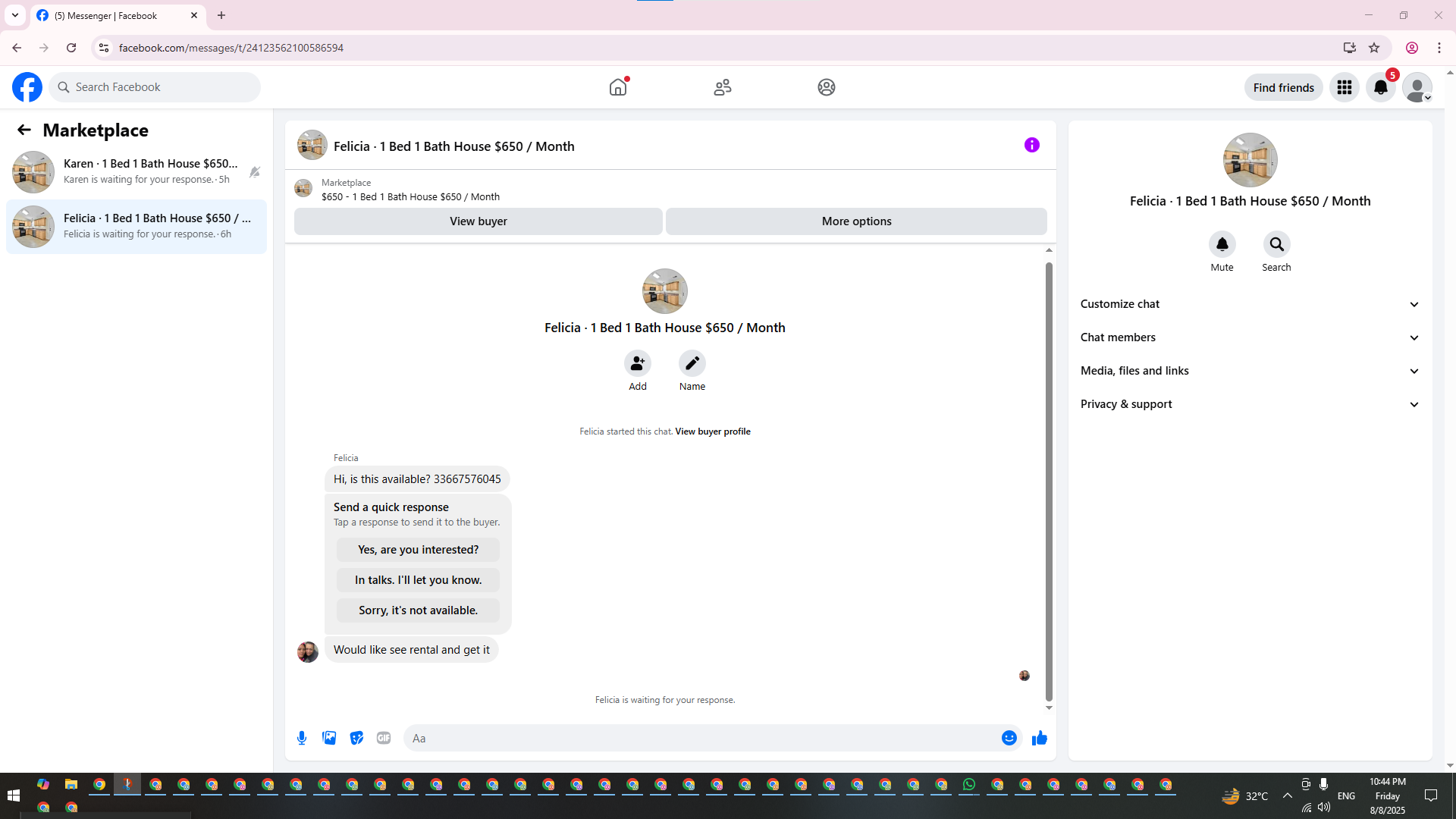Attach a photo using image icon
1456x819 pixels.
(329, 738)
